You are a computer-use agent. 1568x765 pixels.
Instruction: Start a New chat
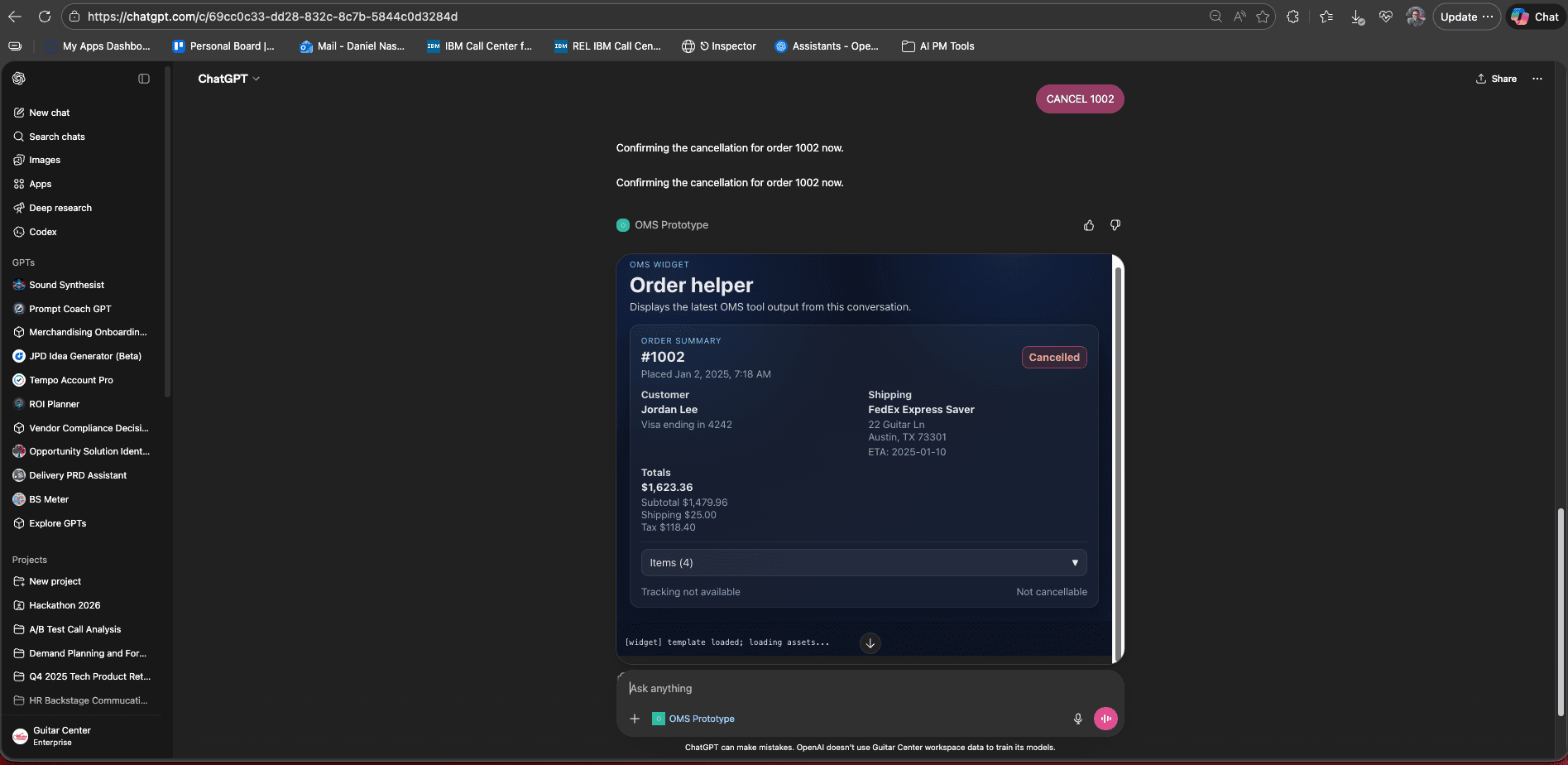49,113
